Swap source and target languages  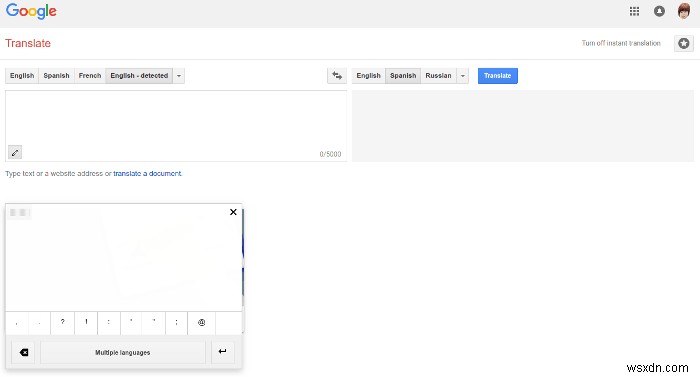tap(337, 76)
